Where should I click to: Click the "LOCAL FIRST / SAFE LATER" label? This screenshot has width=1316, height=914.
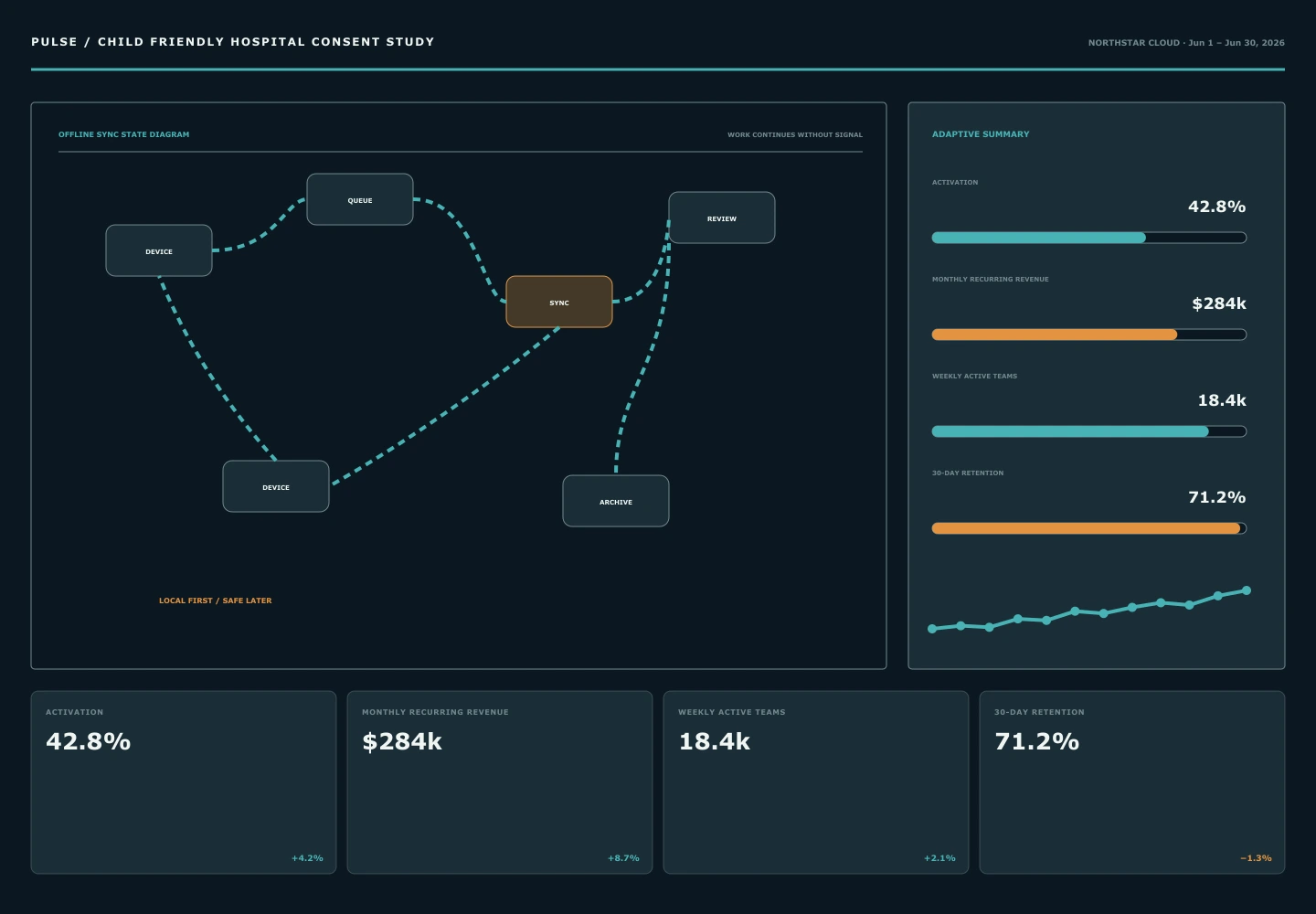[216, 600]
